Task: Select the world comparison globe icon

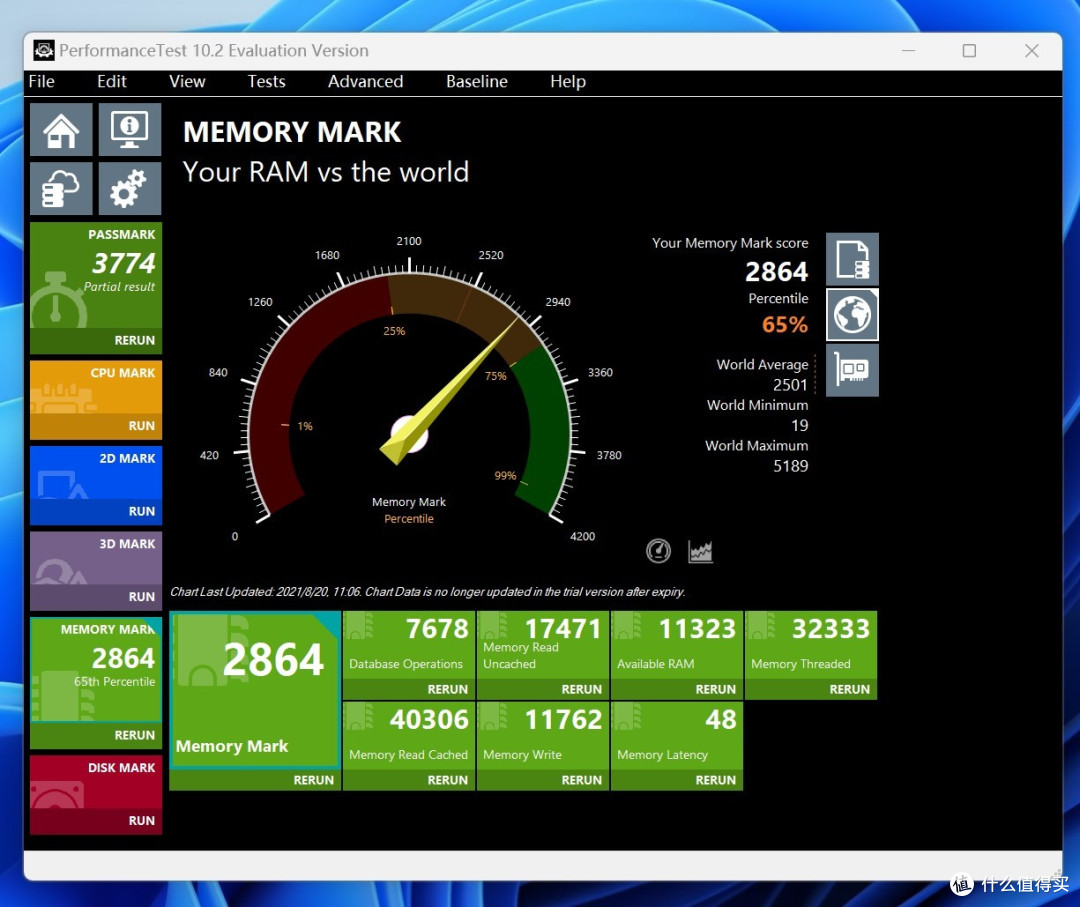Action: (x=852, y=315)
